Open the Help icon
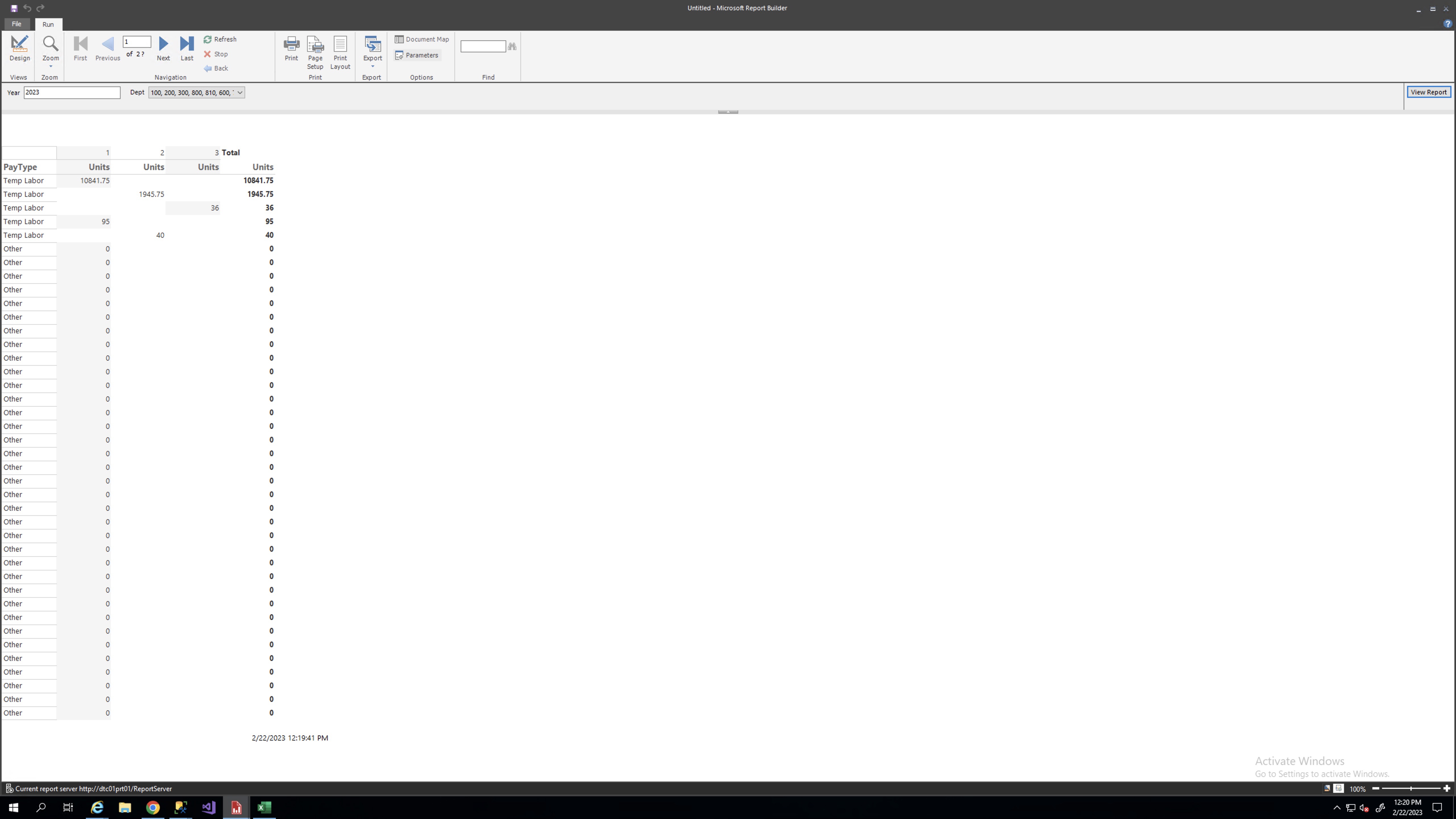 click(x=1447, y=24)
